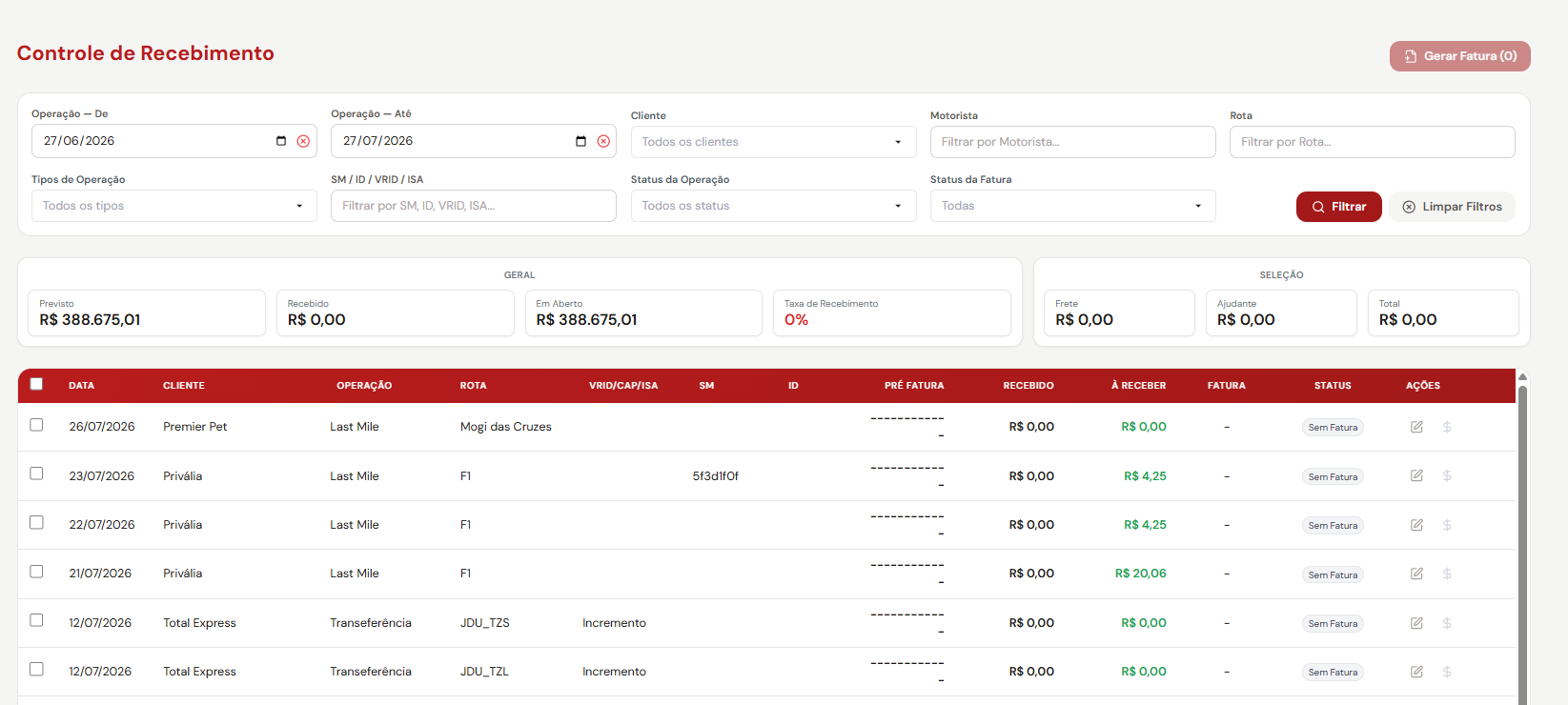Click payment dollar icon for 22/07/2026 row
The width and height of the screenshot is (1568, 705).
(1447, 525)
